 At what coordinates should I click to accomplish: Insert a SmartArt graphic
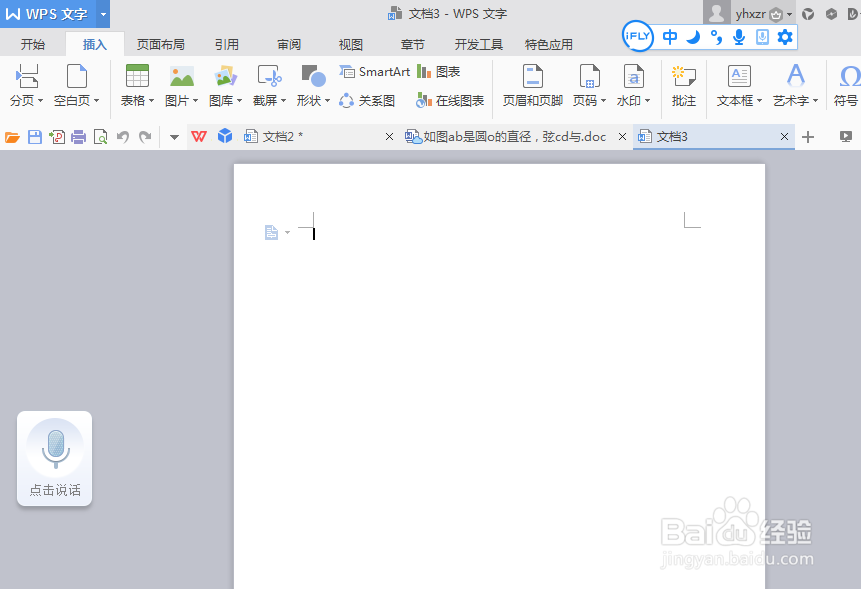pyautogui.click(x=375, y=71)
